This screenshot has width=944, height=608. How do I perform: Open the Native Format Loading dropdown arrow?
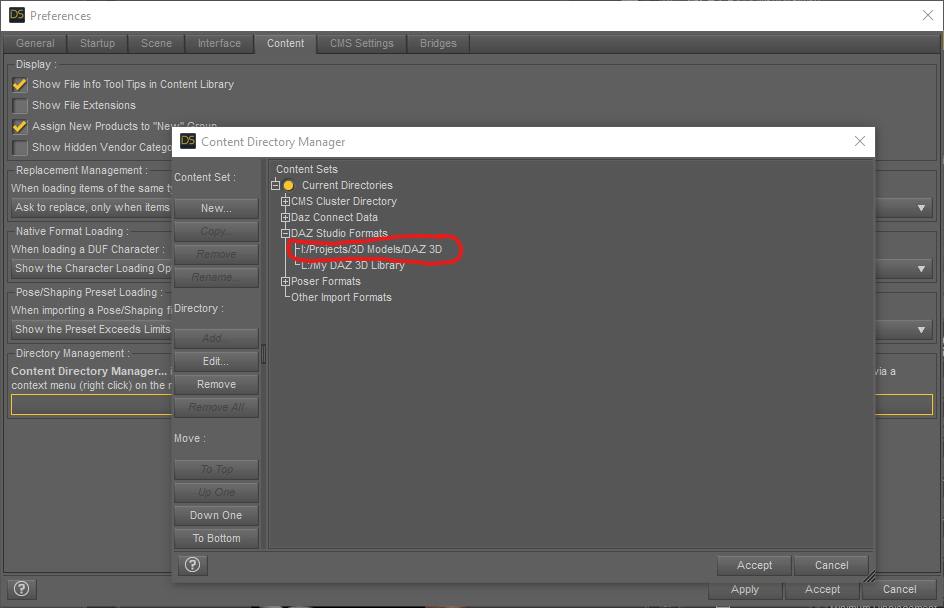click(x=921, y=268)
